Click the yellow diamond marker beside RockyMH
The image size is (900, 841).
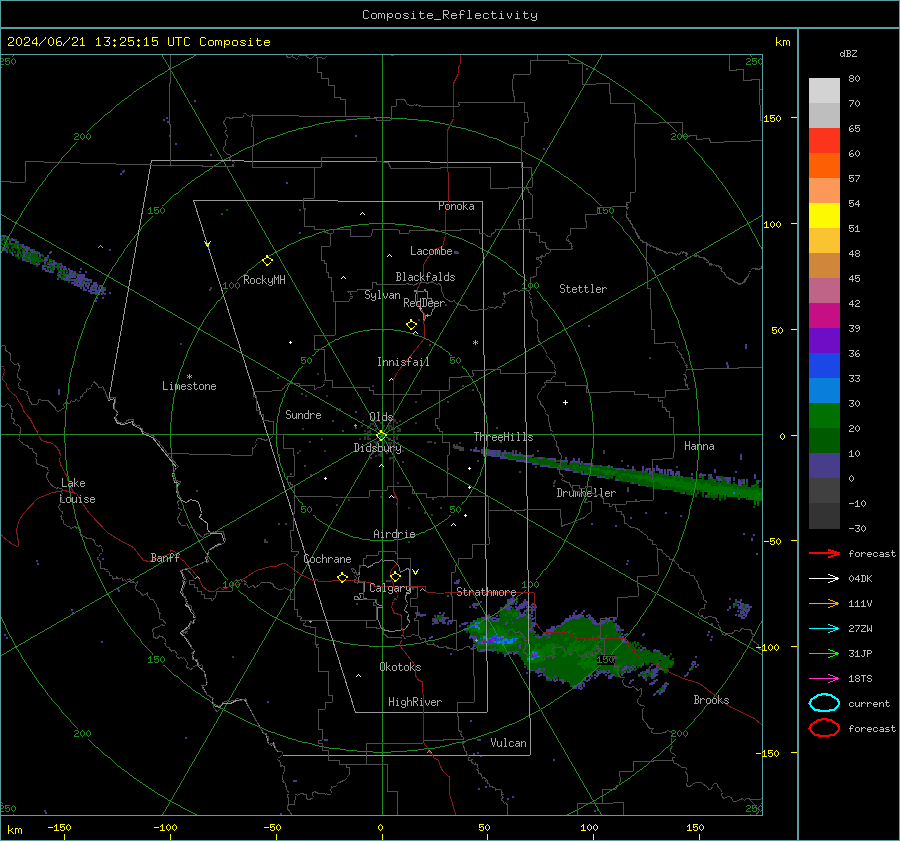click(x=267, y=261)
